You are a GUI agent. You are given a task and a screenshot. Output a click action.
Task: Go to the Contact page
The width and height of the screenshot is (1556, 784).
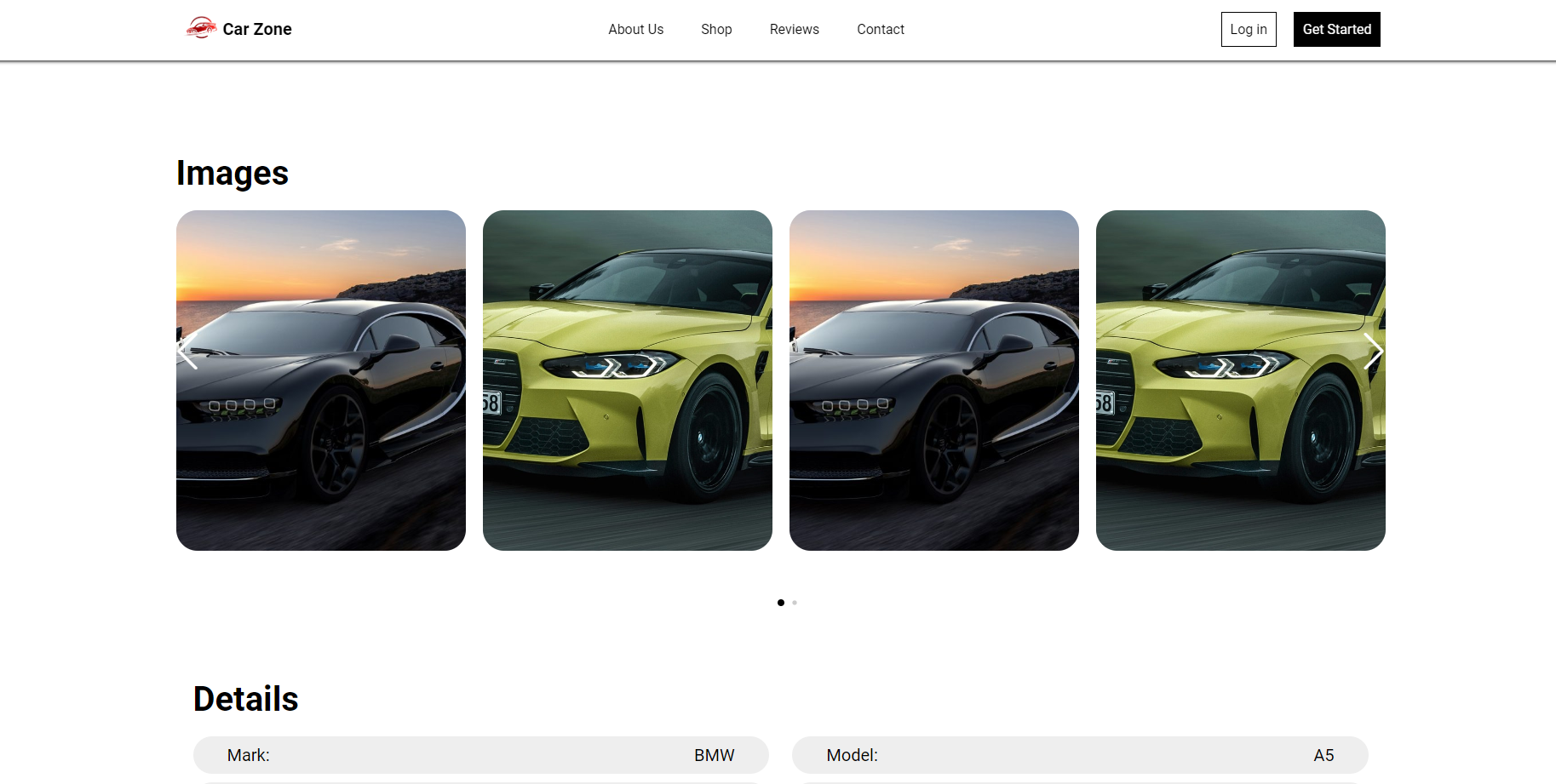click(x=881, y=29)
